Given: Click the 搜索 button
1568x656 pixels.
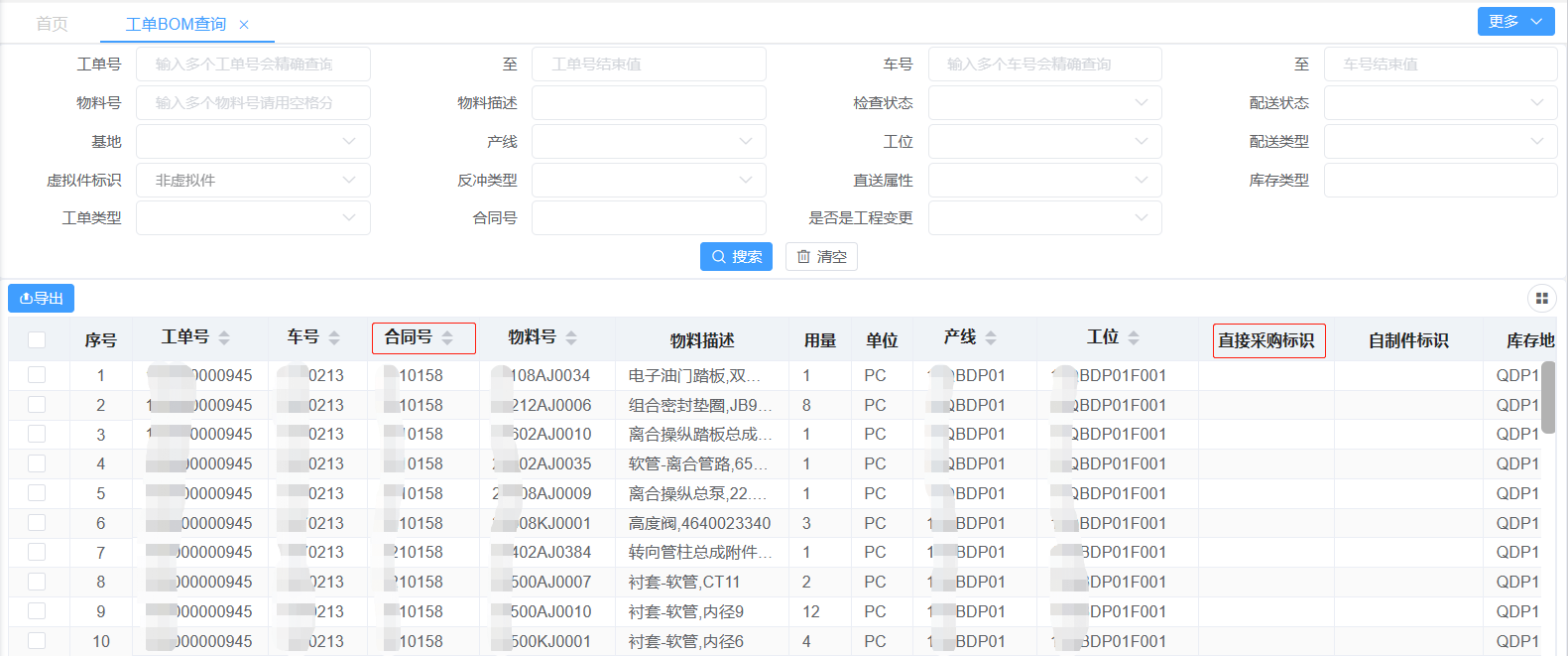Looking at the screenshot, I should click(x=736, y=256).
